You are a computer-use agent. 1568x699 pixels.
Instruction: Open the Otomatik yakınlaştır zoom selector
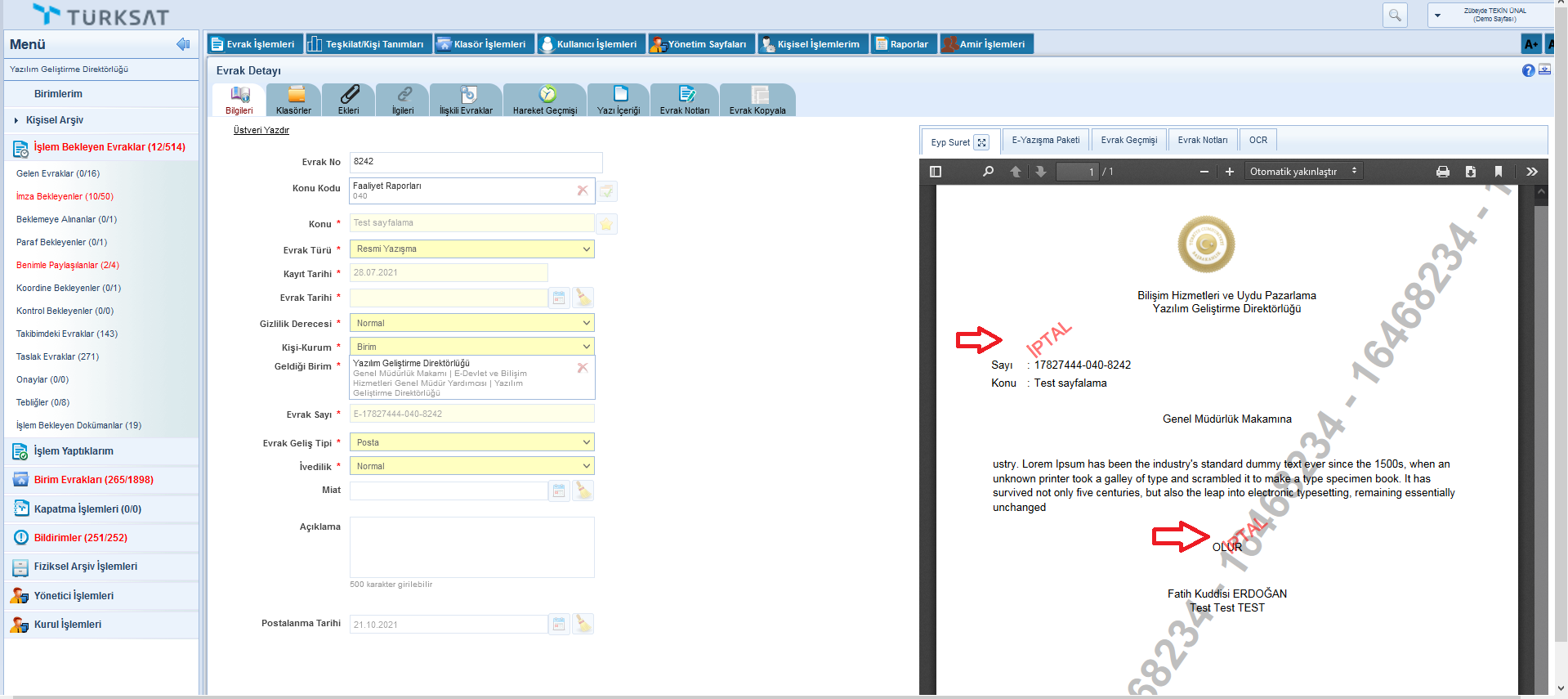tap(1302, 172)
